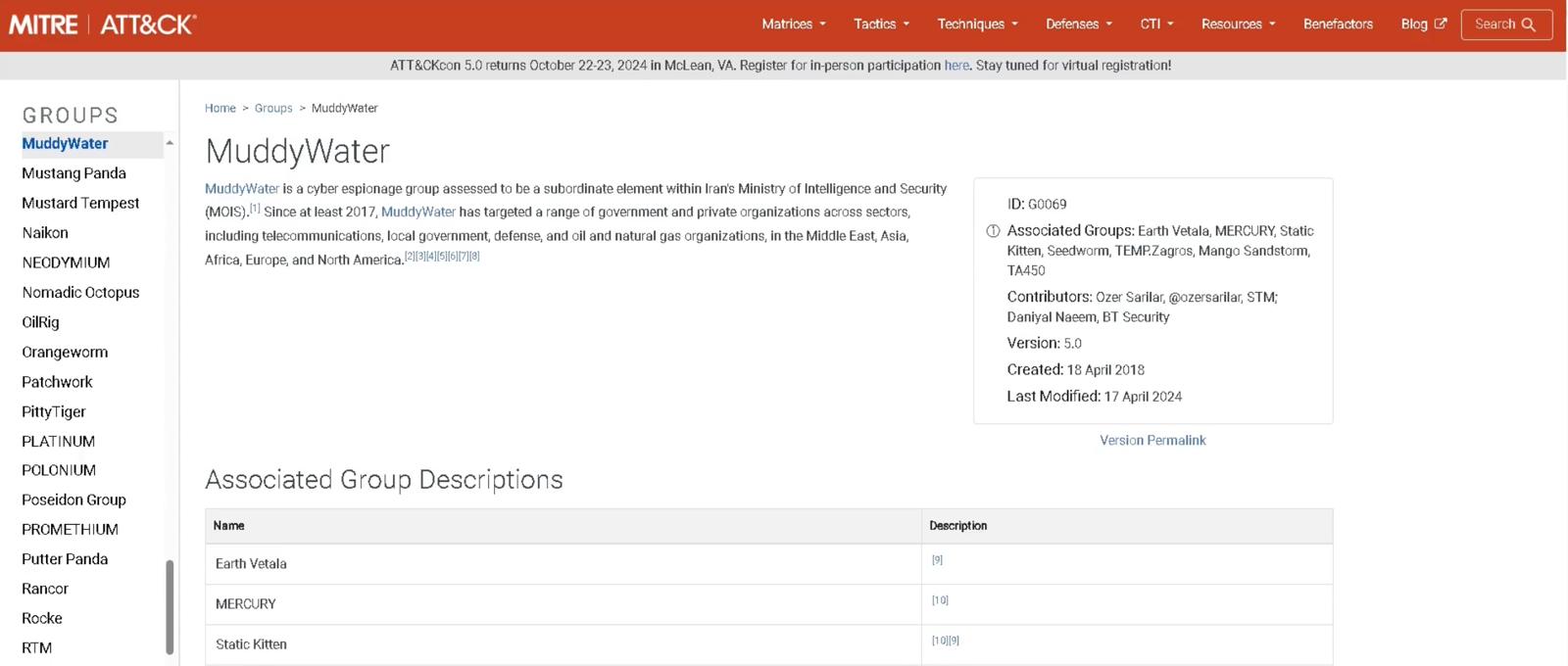Click the Name column header
This screenshot has width=1568, height=666.
[x=563, y=526]
